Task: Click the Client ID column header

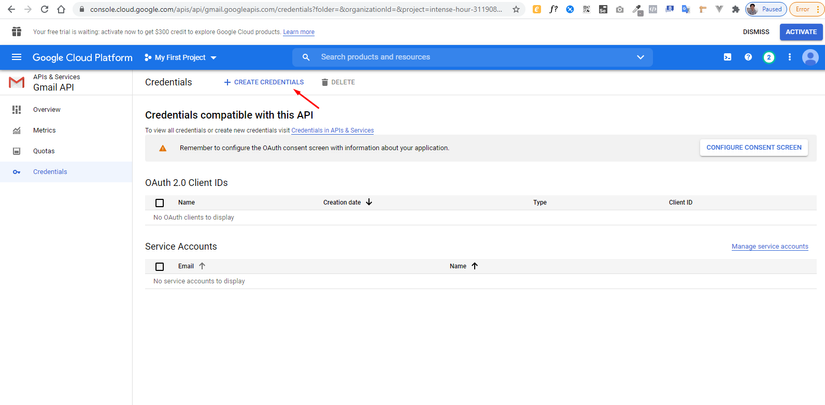Action: (681, 202)
